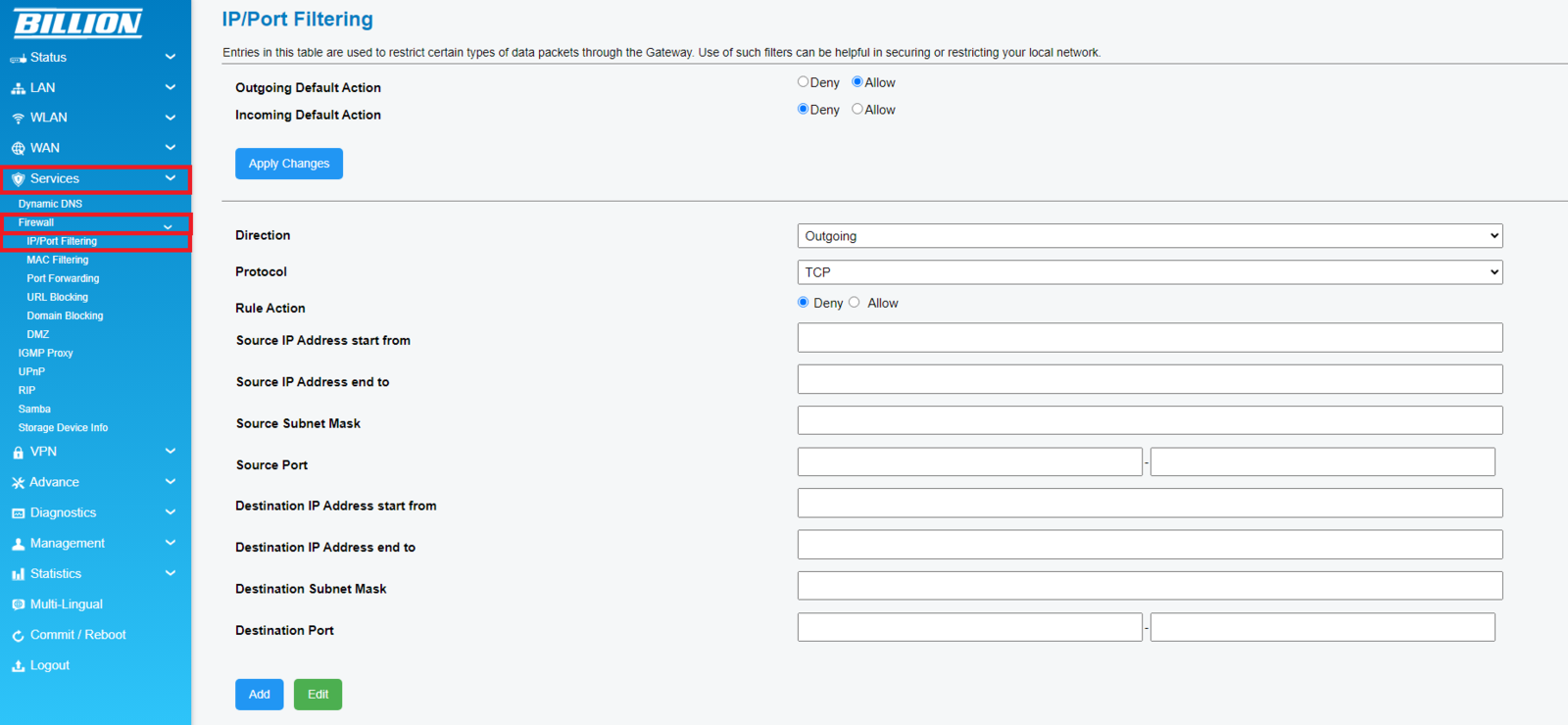Click the VPN padlock icon
Image resolution: width=1568 pixels, height=725 pixels.
[18, 453]
